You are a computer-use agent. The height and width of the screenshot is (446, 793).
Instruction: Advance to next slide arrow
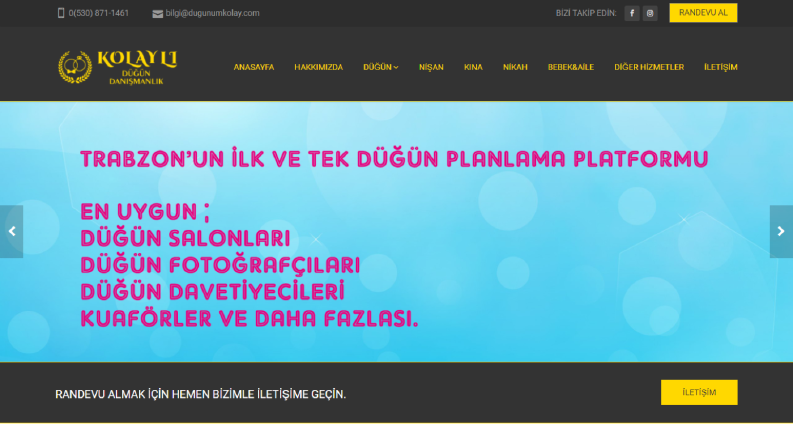click(781, 232)
